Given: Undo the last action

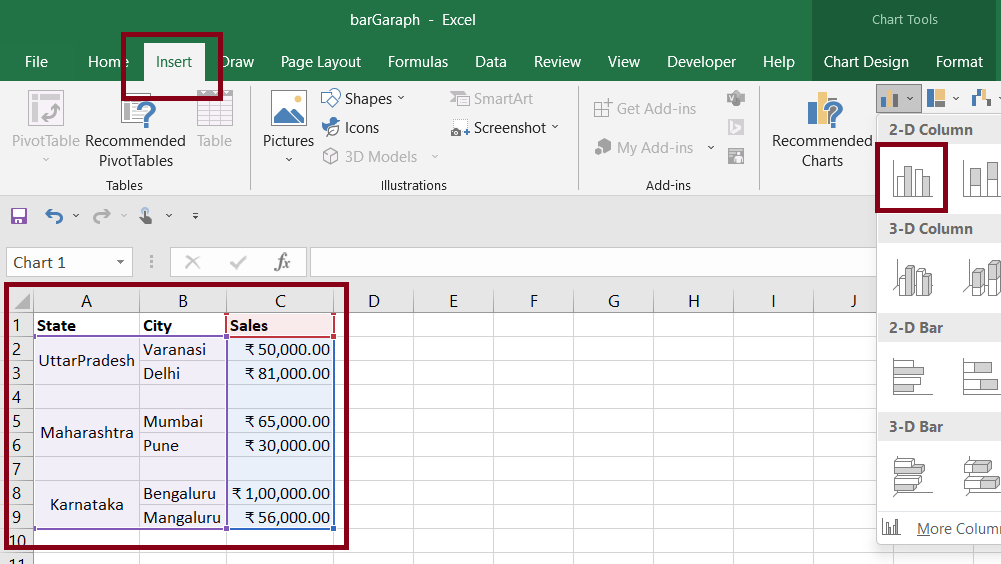Looking at the screenshot, I should point(54,216).
